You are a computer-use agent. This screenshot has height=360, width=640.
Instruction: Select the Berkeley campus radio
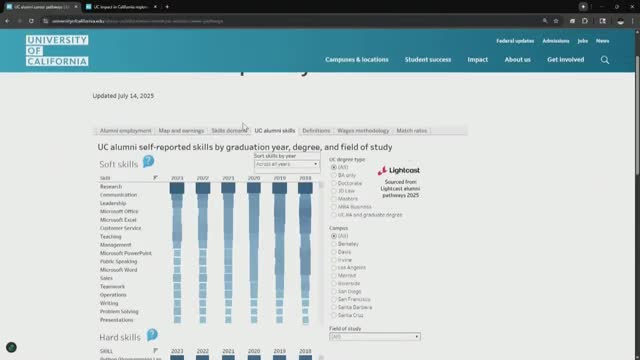pyautogui.click(x=334, y=244)
